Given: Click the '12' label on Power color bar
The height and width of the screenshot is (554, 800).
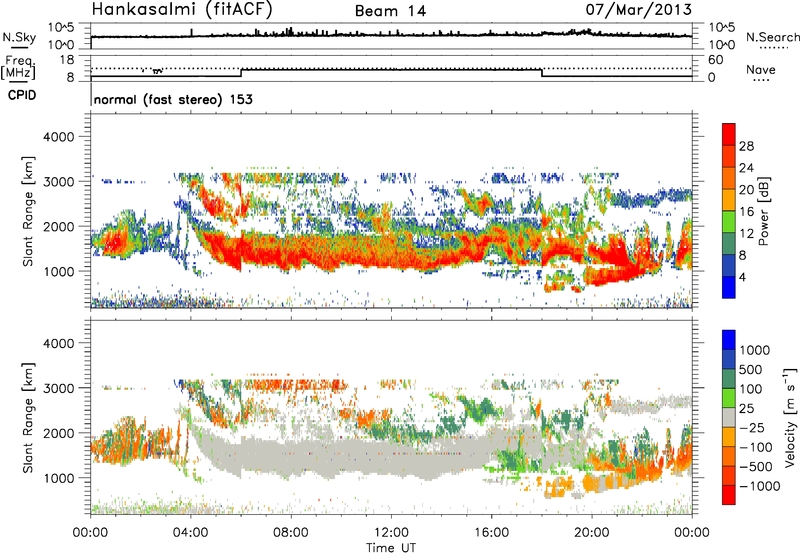Looking at the screenshot, I should tap(746, 233).
